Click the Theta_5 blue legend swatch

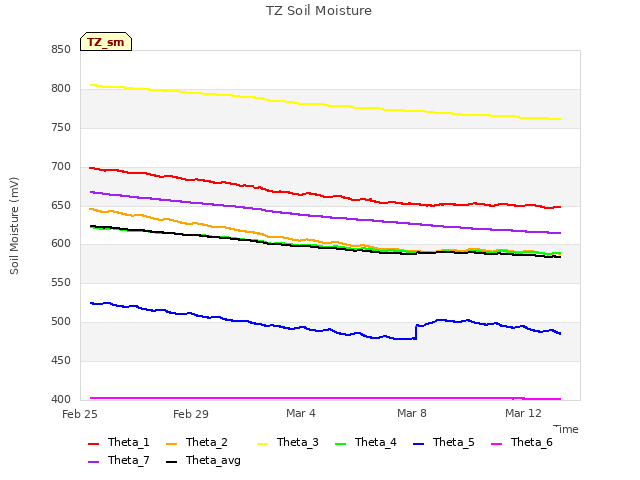[x=418, y=443]
